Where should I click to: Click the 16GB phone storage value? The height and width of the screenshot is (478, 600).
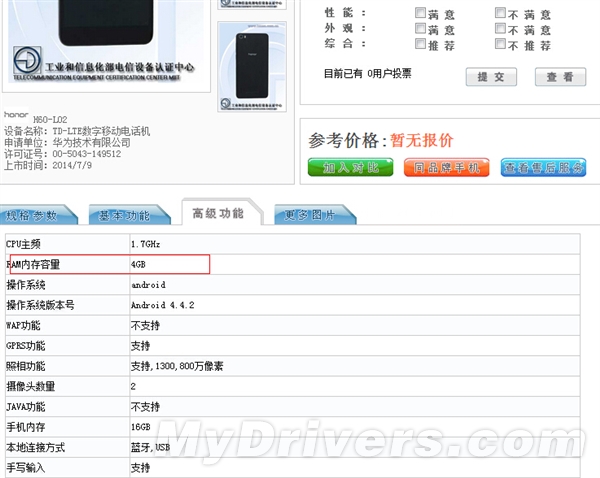(140, 427)
